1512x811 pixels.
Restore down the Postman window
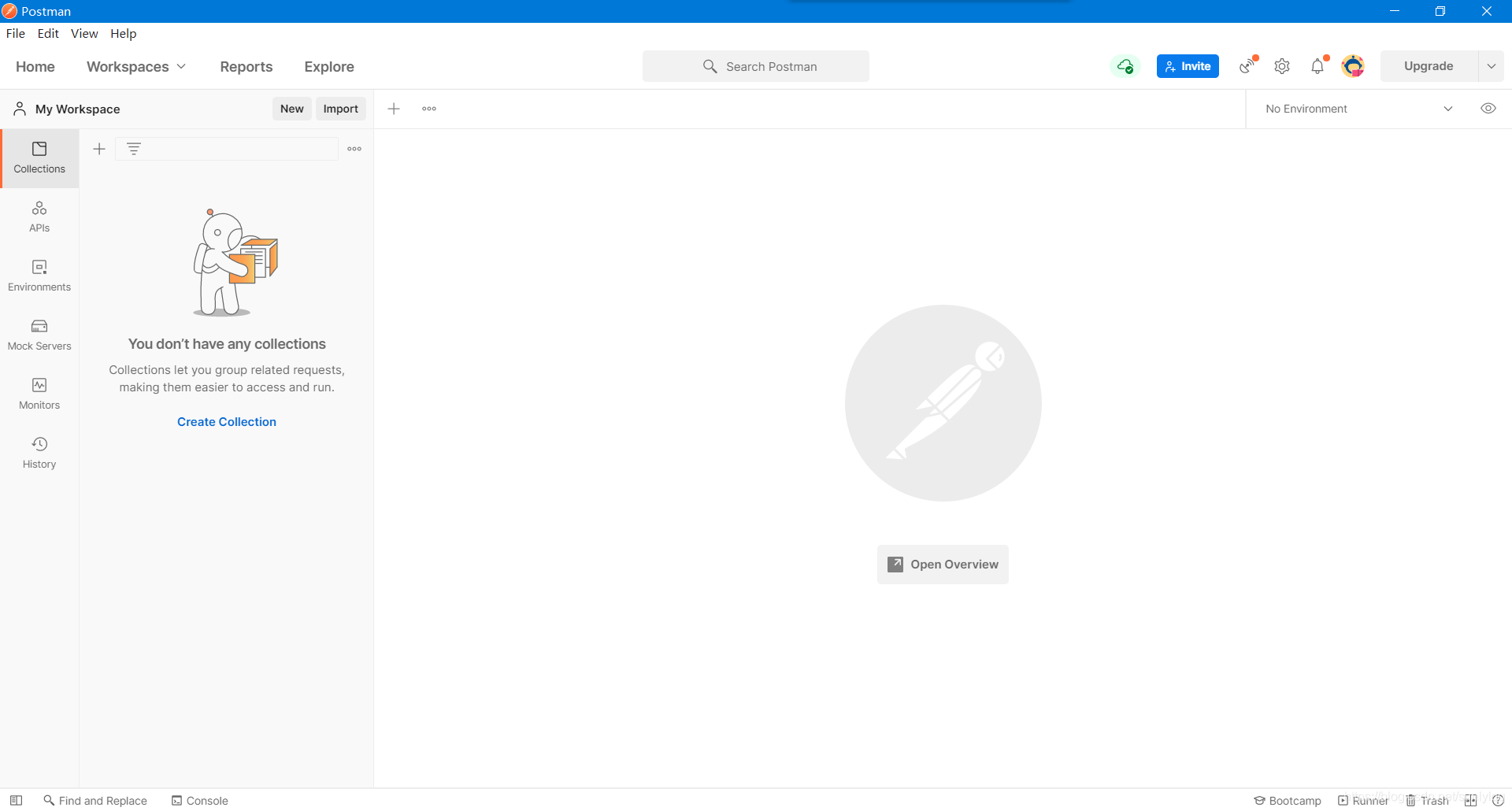(1440, 11)
